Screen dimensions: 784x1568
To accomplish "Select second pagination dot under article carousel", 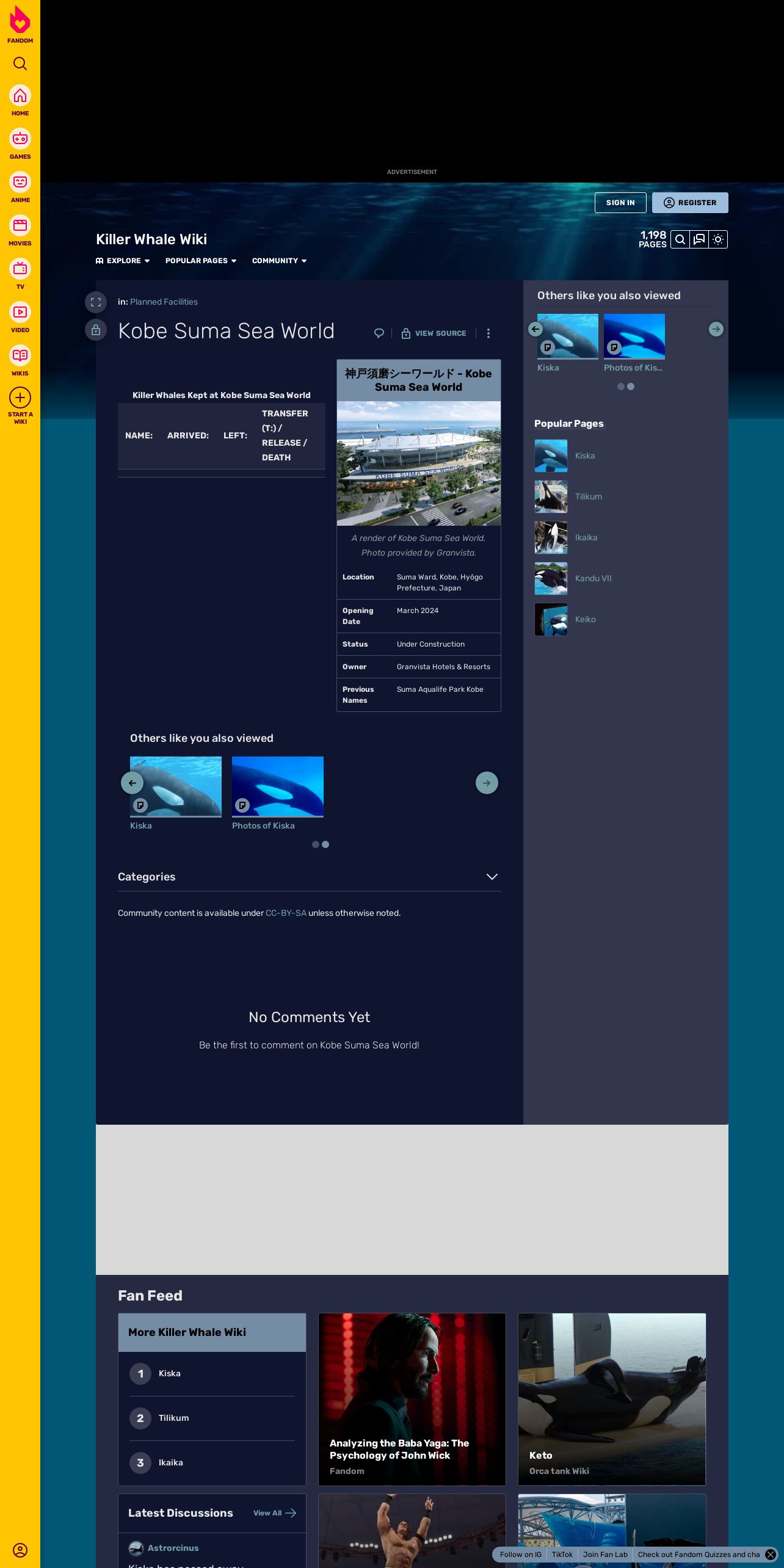I will (325, 844).
